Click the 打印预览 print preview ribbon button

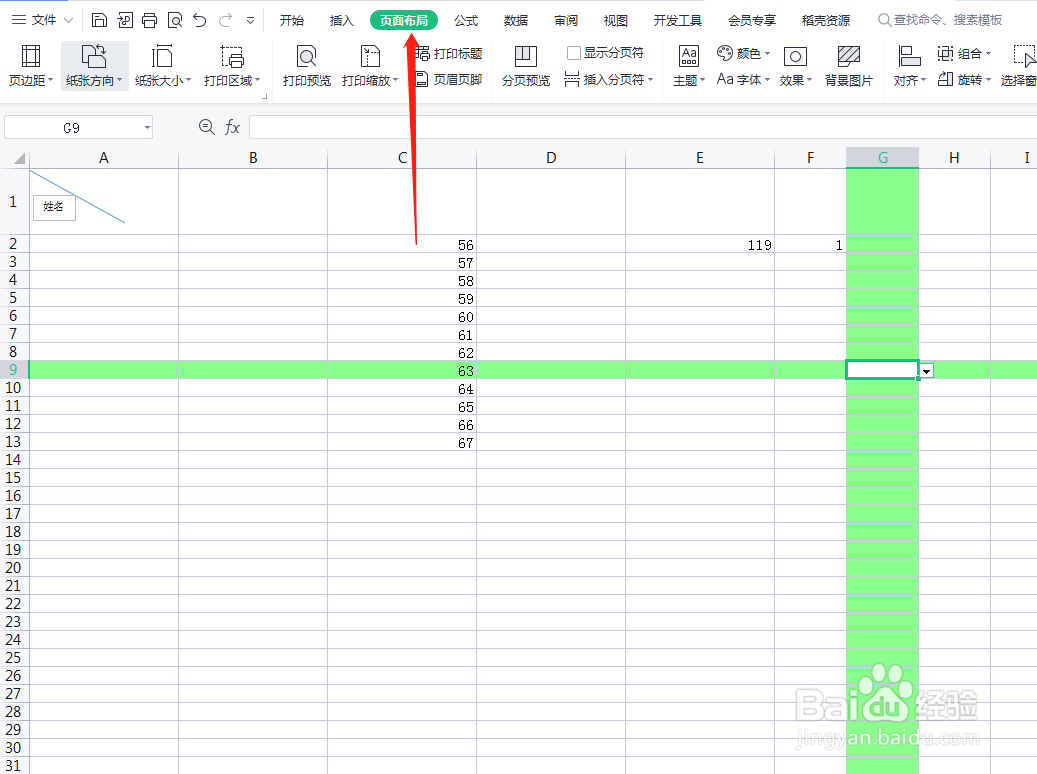pos(306,65)
